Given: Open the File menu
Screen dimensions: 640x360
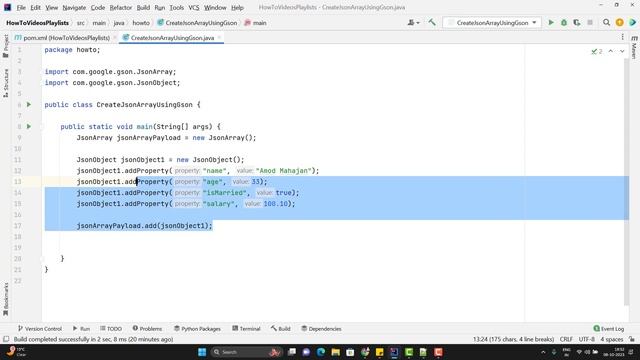Looking at the screenshot, I should [21, 7].
